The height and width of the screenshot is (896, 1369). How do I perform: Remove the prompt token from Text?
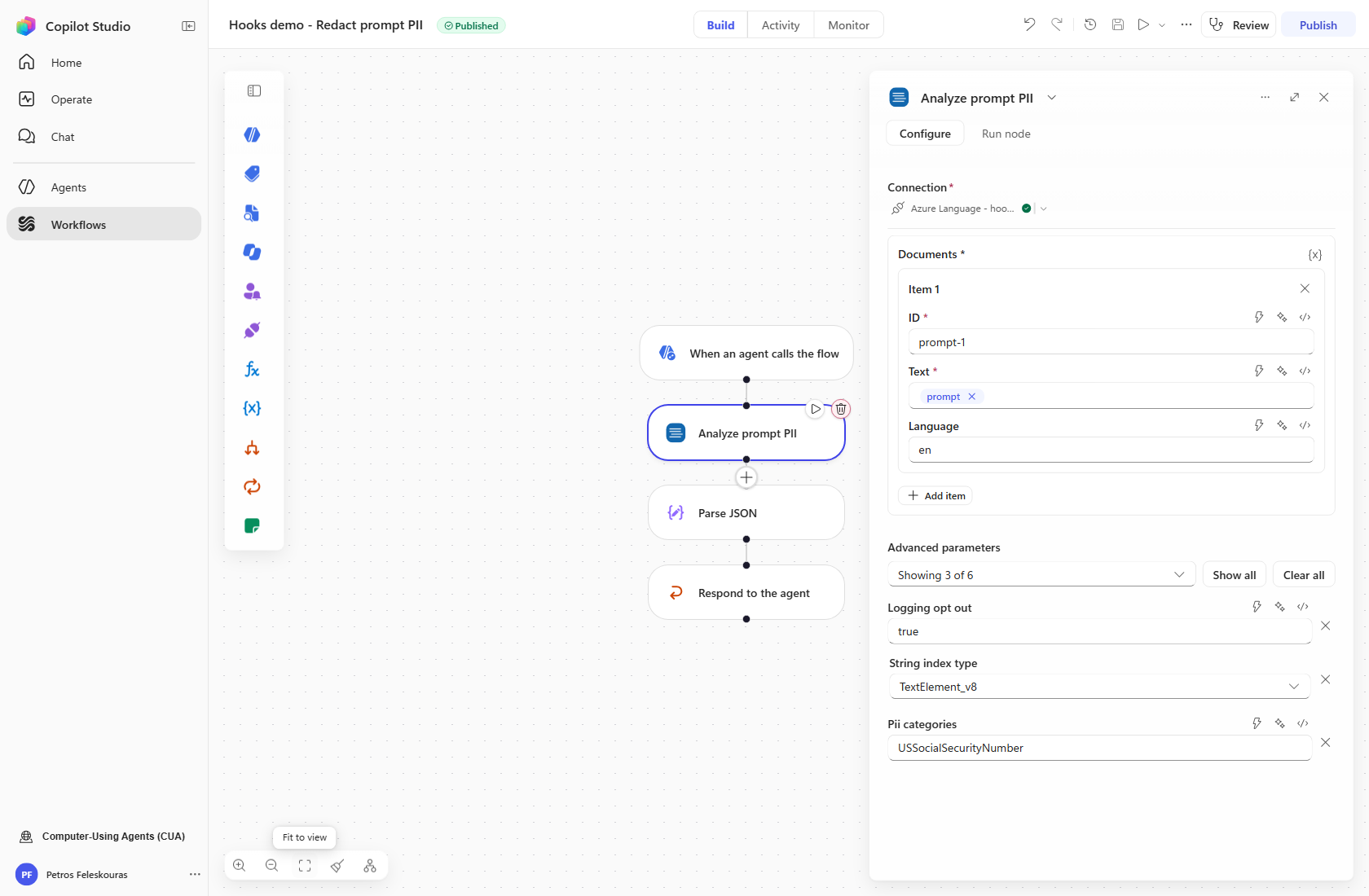(971, 397)
